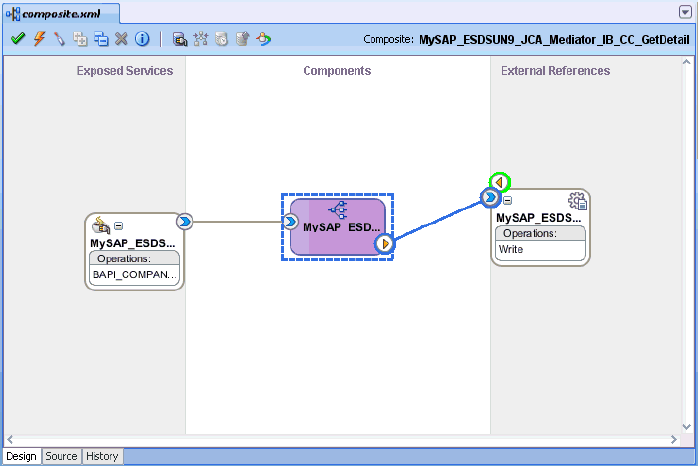698x466 pixels.
Task: Click the horizontal scrollbar left arrow
Action: [10, 440]
